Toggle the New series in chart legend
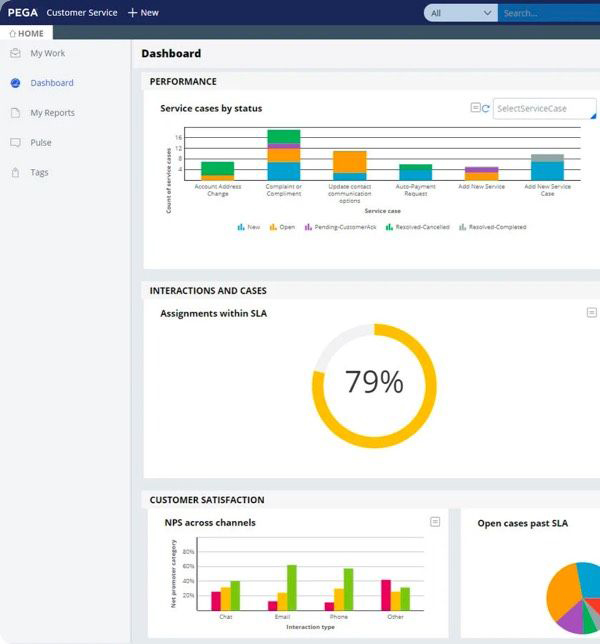This screenshot has width=600, height=644. (249, 227)
